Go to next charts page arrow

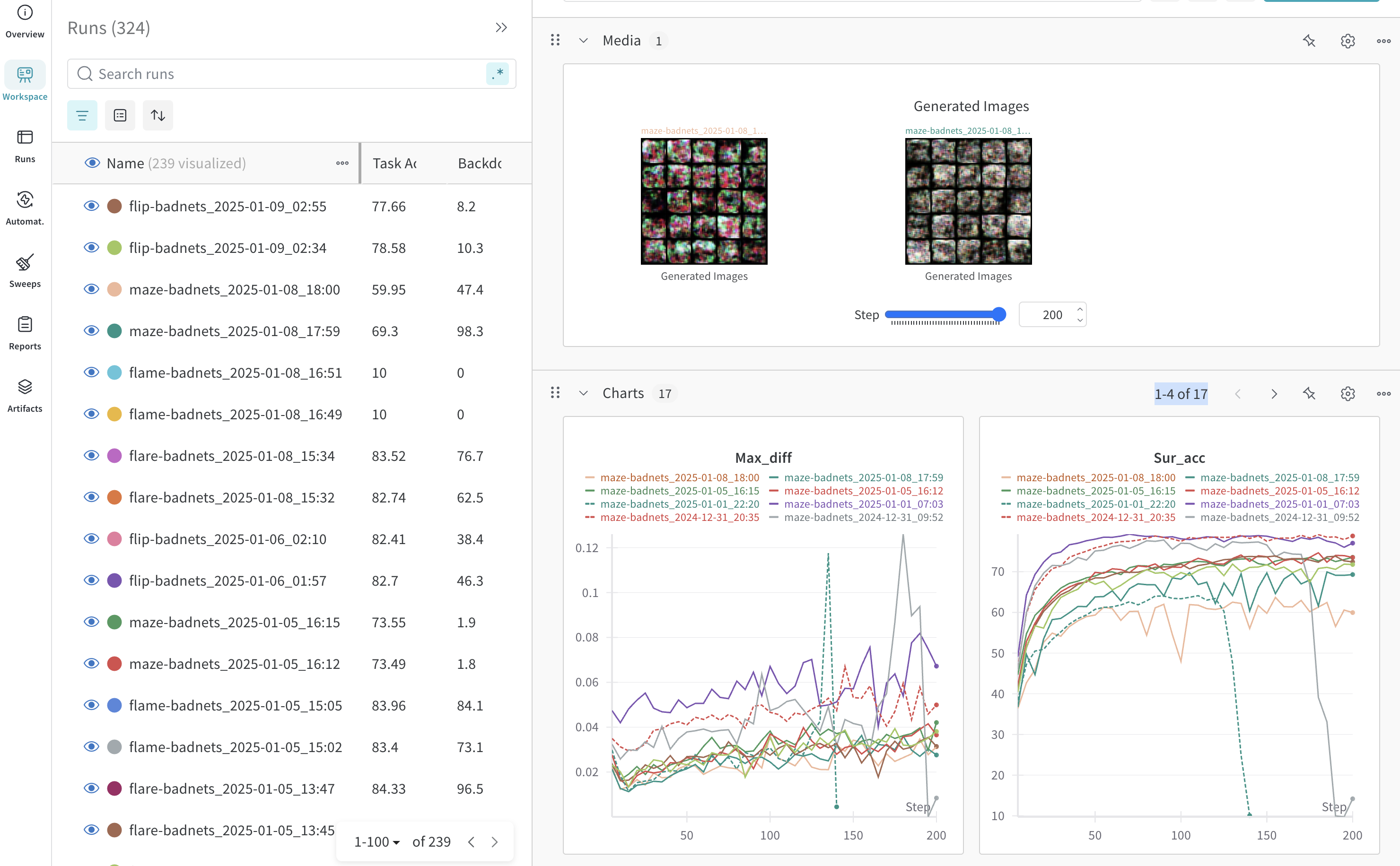pos(1273,394)
